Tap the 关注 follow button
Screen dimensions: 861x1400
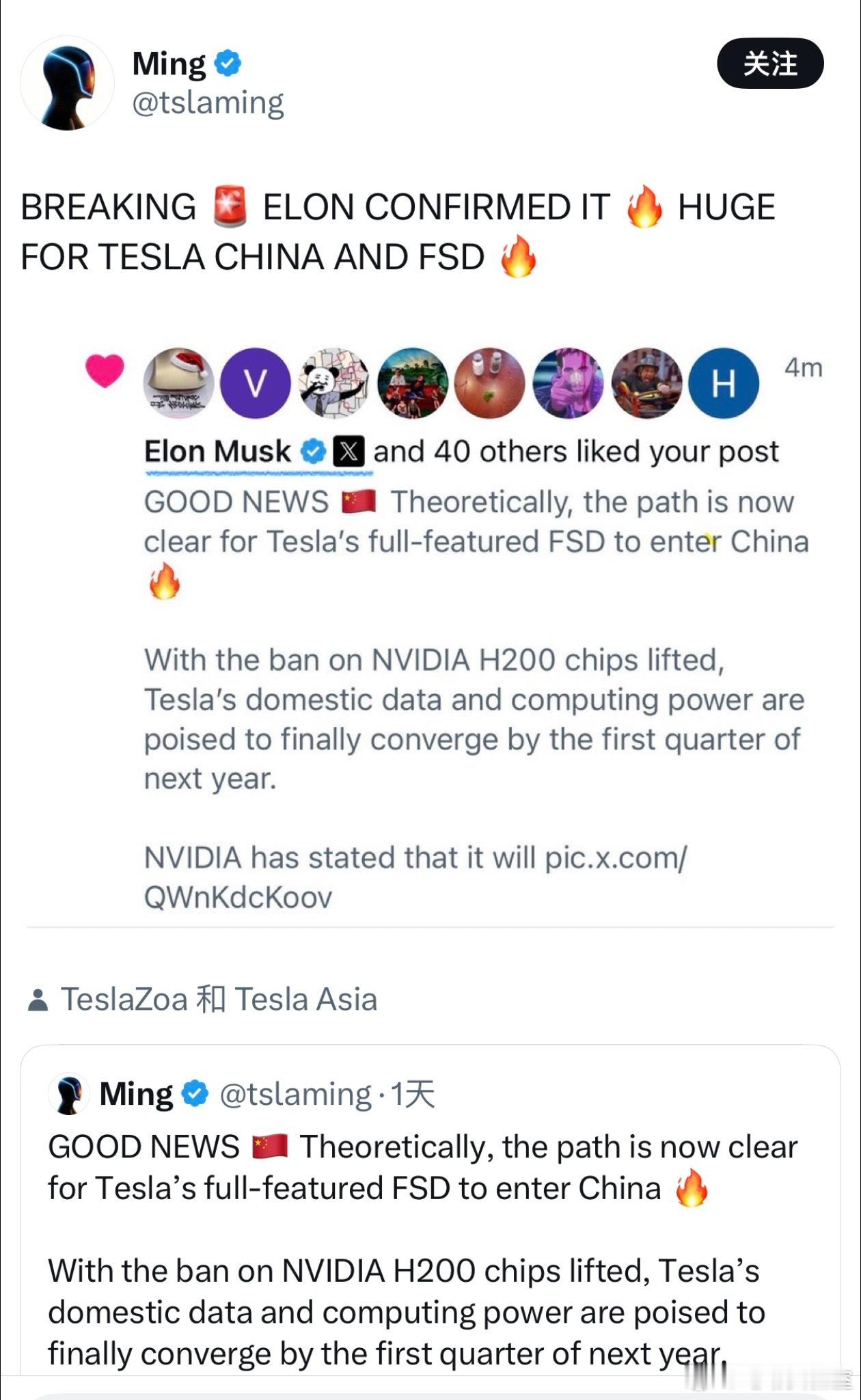pos(769,64)
